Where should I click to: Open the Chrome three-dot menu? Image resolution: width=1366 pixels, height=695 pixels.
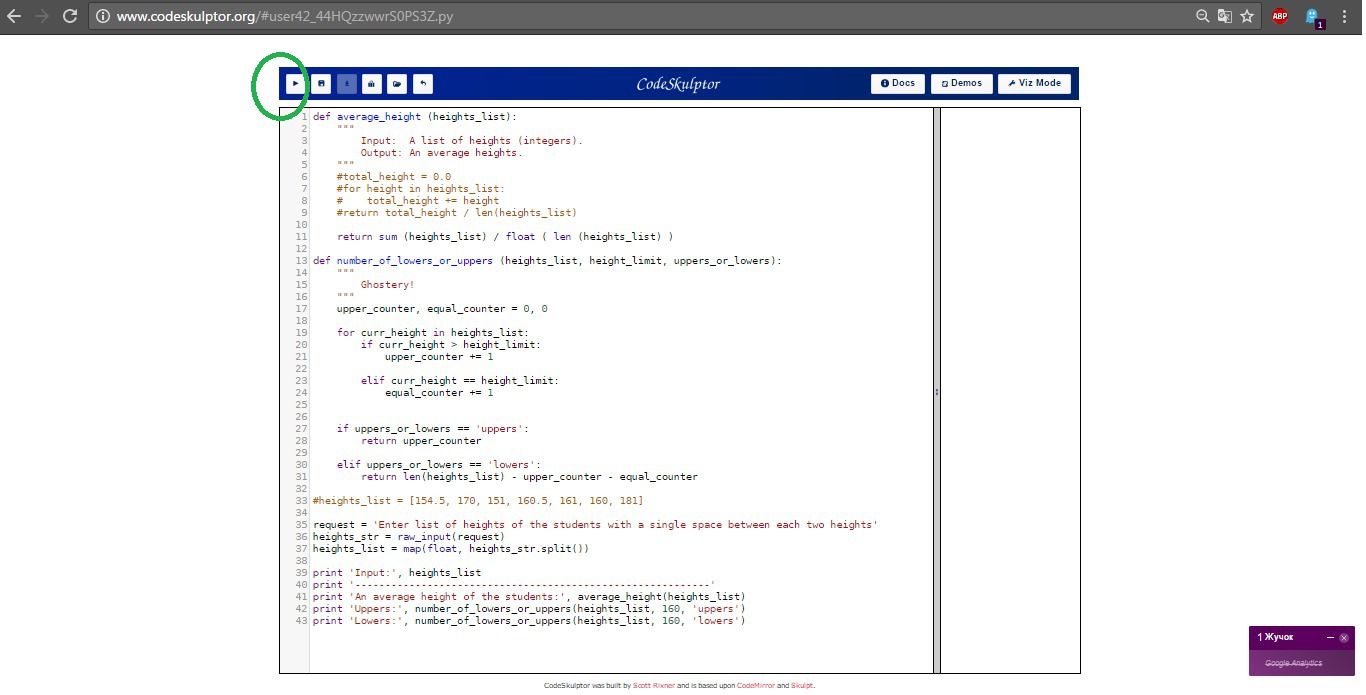point(1348,16)
